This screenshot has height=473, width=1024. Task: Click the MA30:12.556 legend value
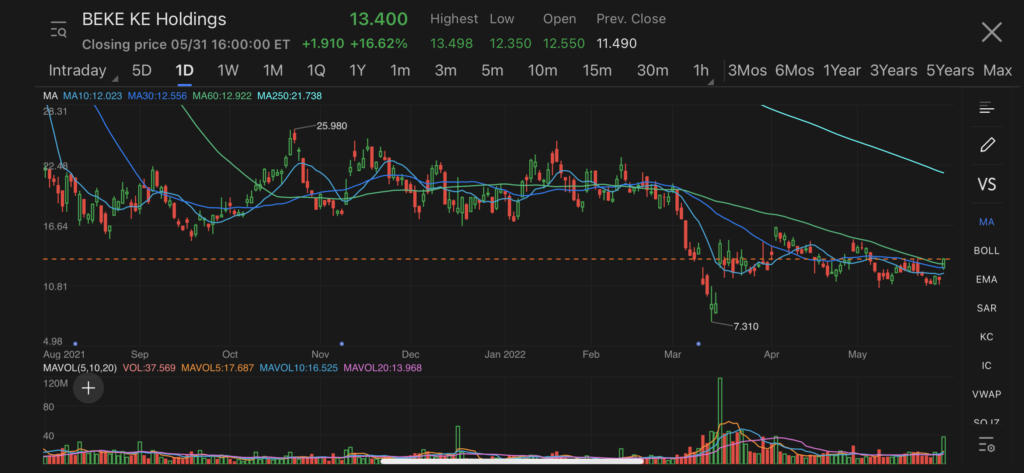pos(157,96)
